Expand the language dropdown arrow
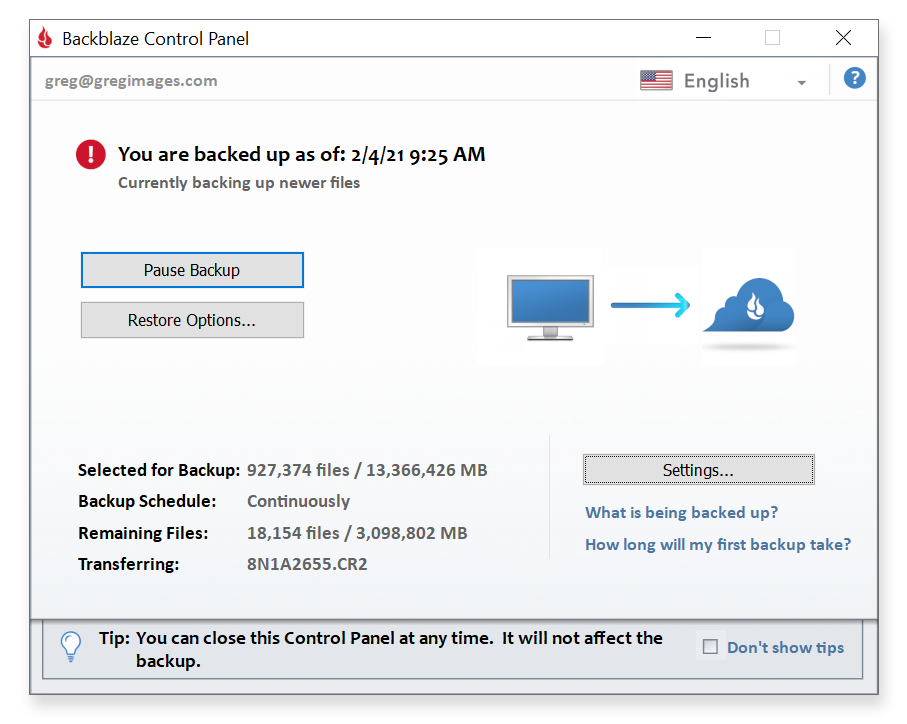The height and width of the screenshot is (724, 907). point(801,83)
